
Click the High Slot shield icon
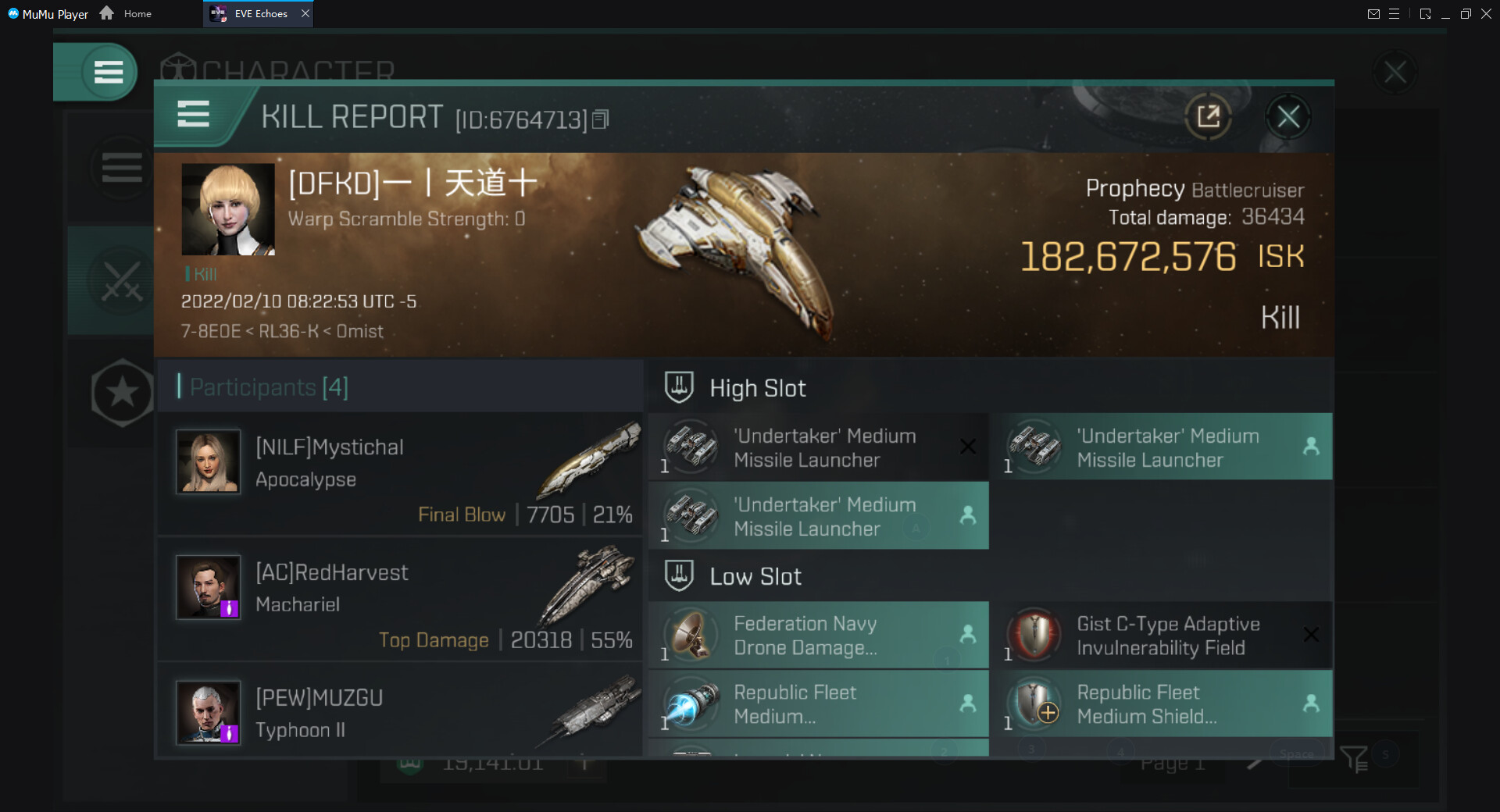[x=679, y=387]
